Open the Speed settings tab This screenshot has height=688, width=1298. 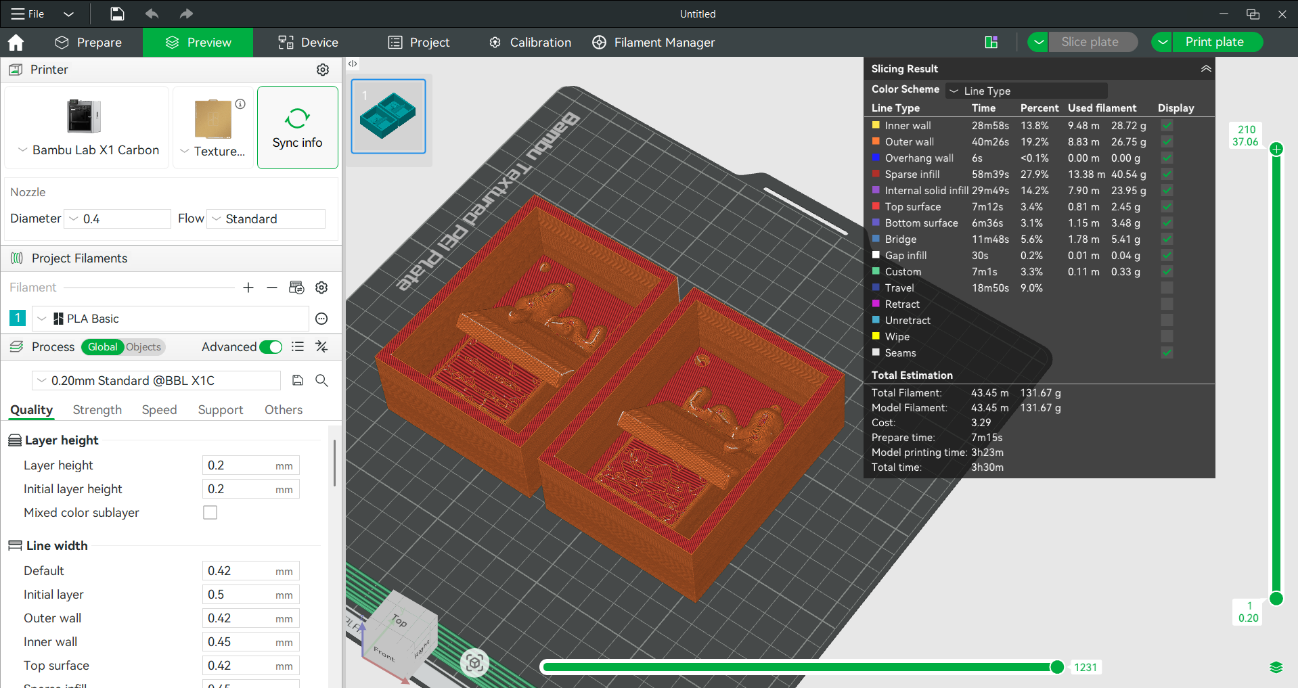(x=159, y=410)
